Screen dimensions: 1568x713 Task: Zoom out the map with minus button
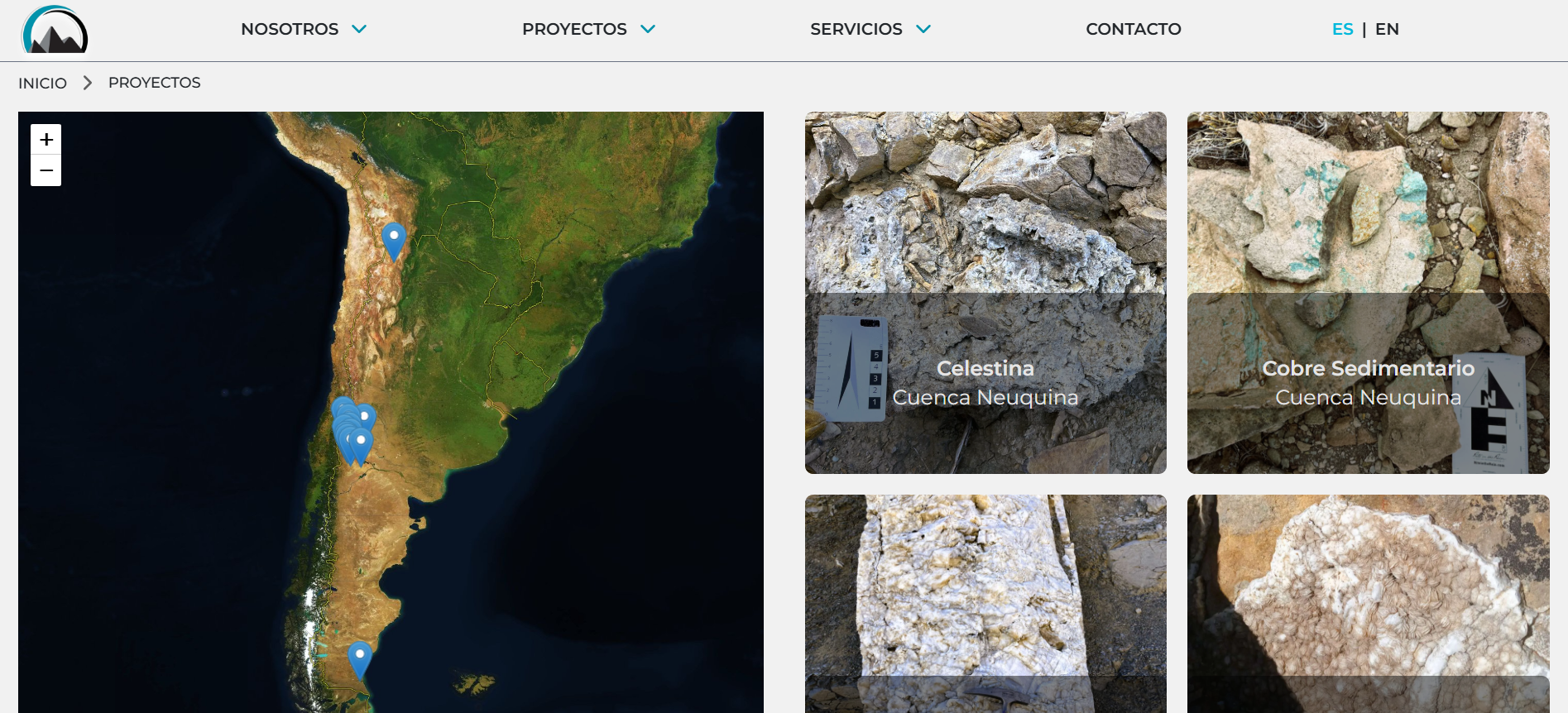click(46, 170)
